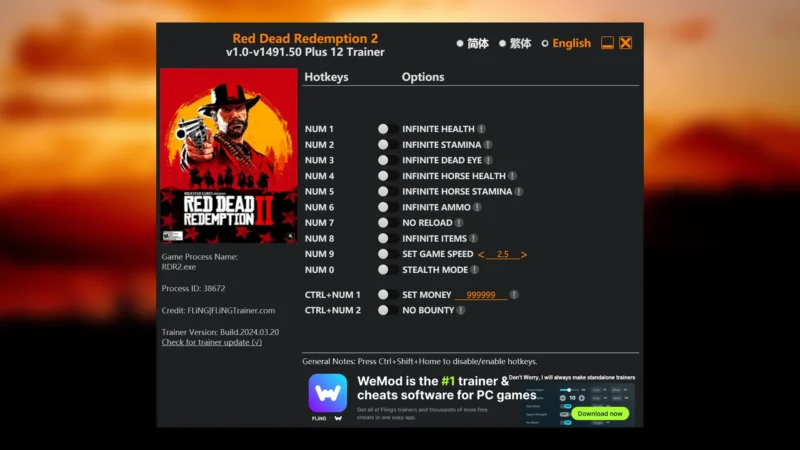800x450 pixels.
Task: View info icon beside Infinite Items
Action: point(473,238)
